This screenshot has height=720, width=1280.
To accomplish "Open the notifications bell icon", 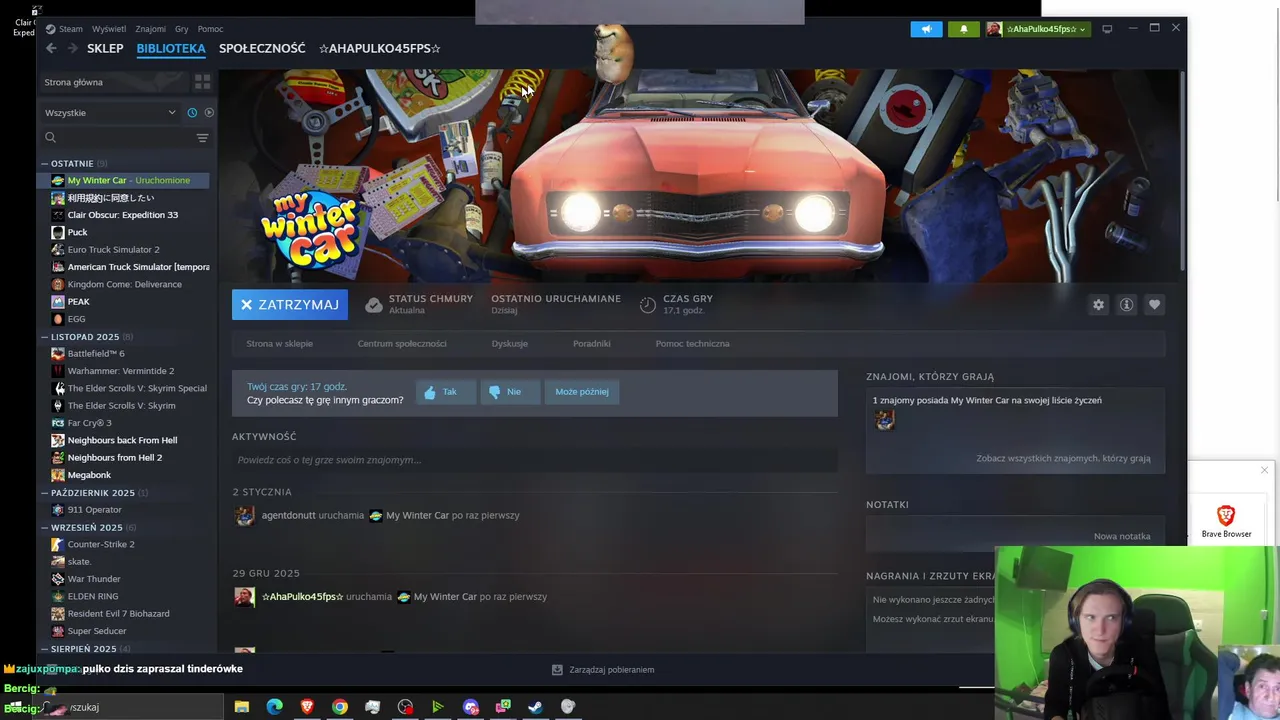I will point(964,29).
